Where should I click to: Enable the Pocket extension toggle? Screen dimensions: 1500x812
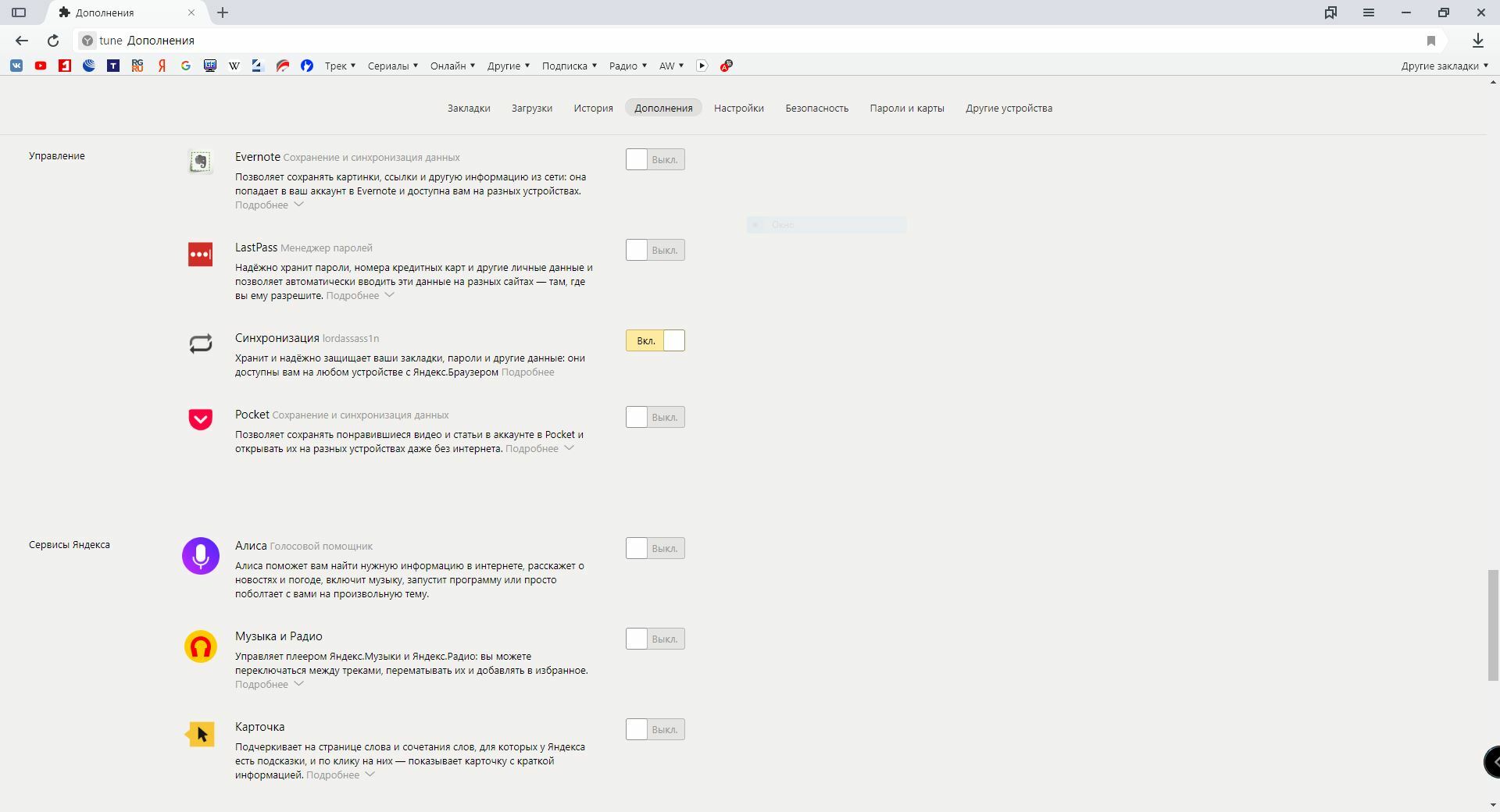[655, 417]
